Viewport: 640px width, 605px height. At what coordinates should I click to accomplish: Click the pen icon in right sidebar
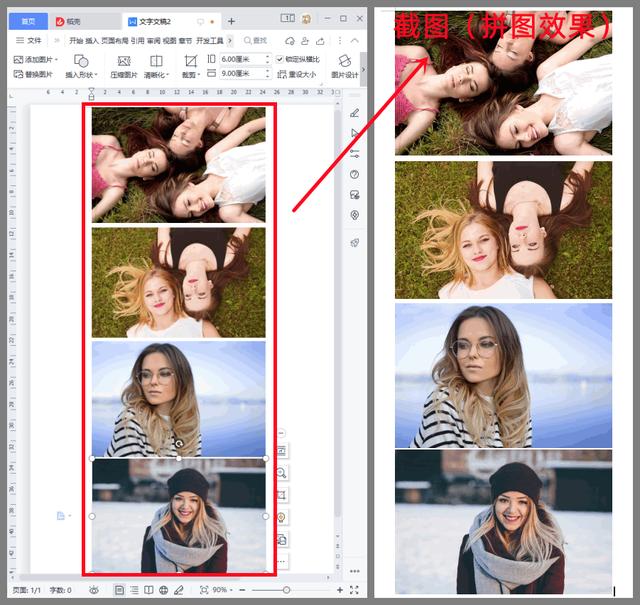(354, 112)
